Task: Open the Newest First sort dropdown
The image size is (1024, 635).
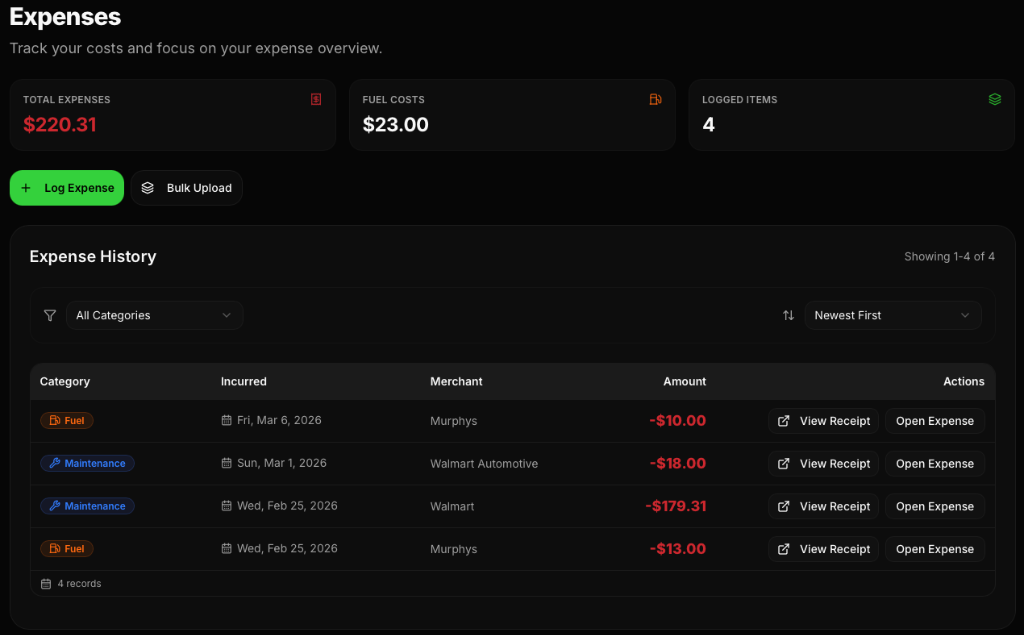Action: 892,315
